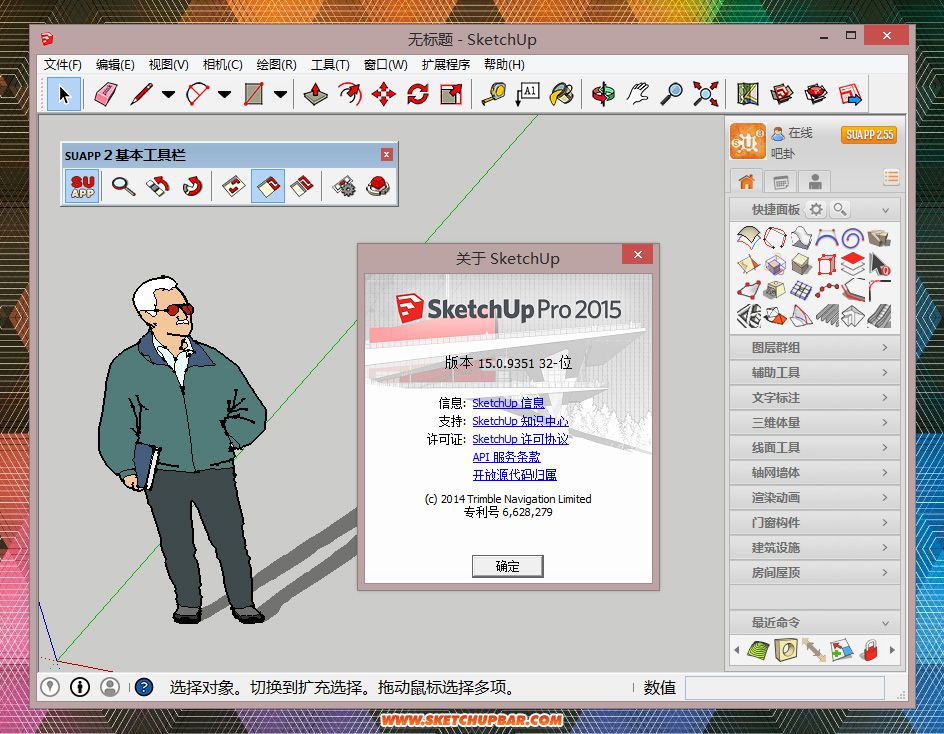Activate the Rotate tool
944x734 pixels.
click(x=417, y=94)
